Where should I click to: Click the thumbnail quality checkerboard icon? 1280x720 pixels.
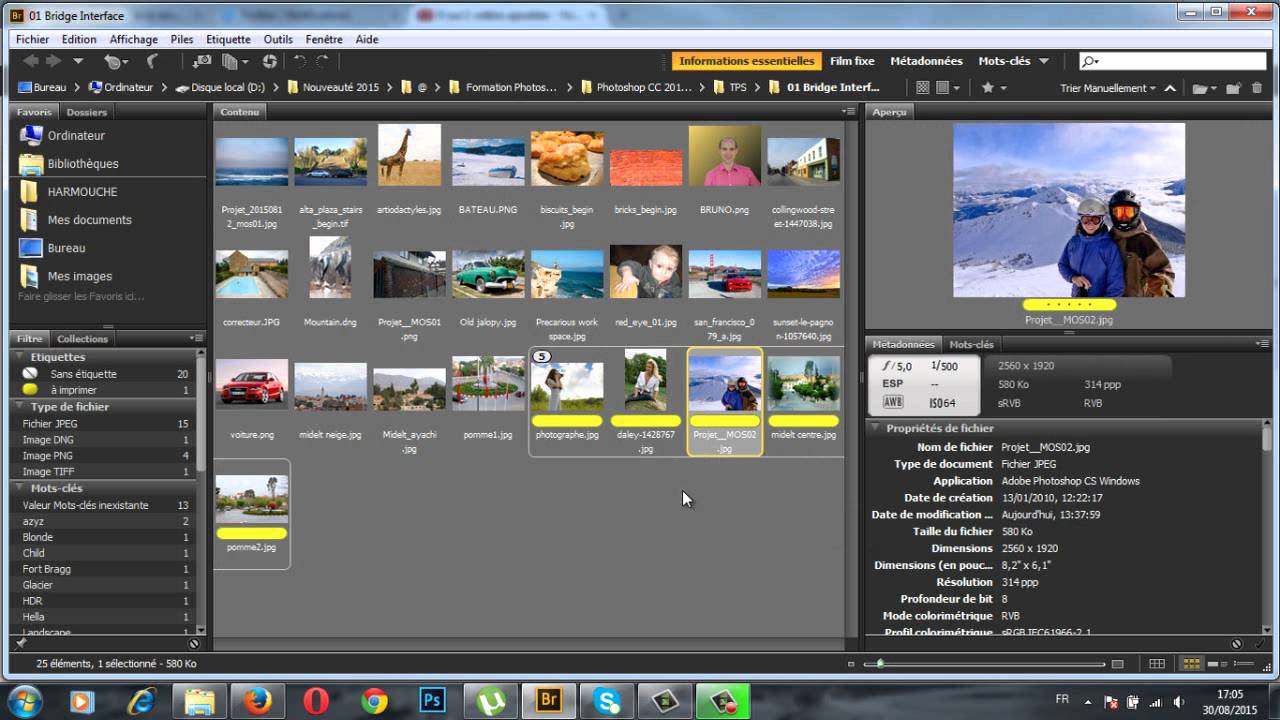click(x=923, y=88)
